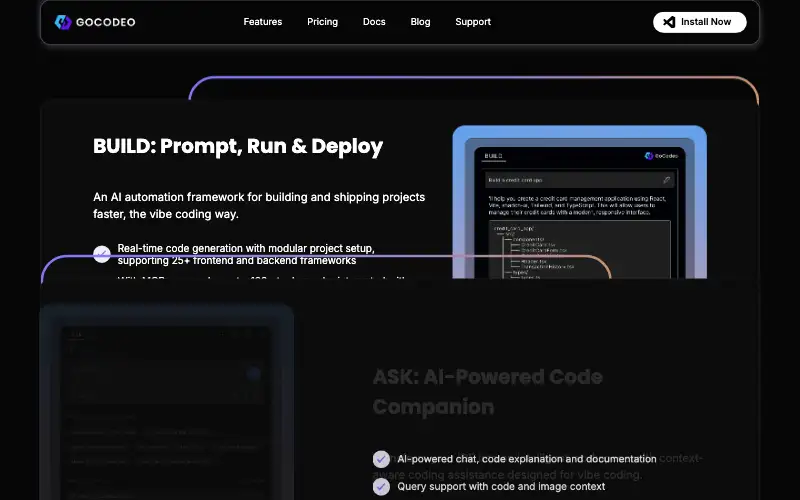Click GoCodeo logo inside BUILD preview
800x500 pixels.
click(661, 156)
